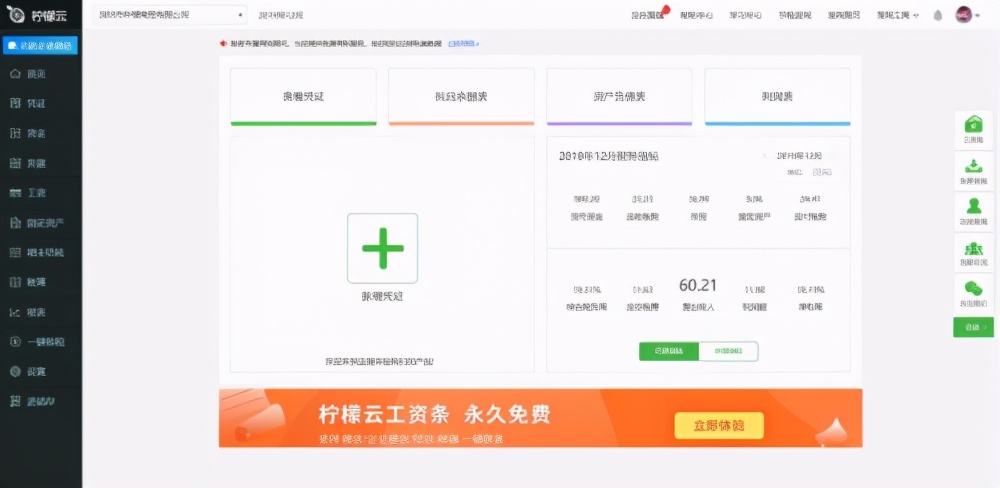
Task: Expand the arrow beside the user avatar
Action: click(x=977, y=16)
